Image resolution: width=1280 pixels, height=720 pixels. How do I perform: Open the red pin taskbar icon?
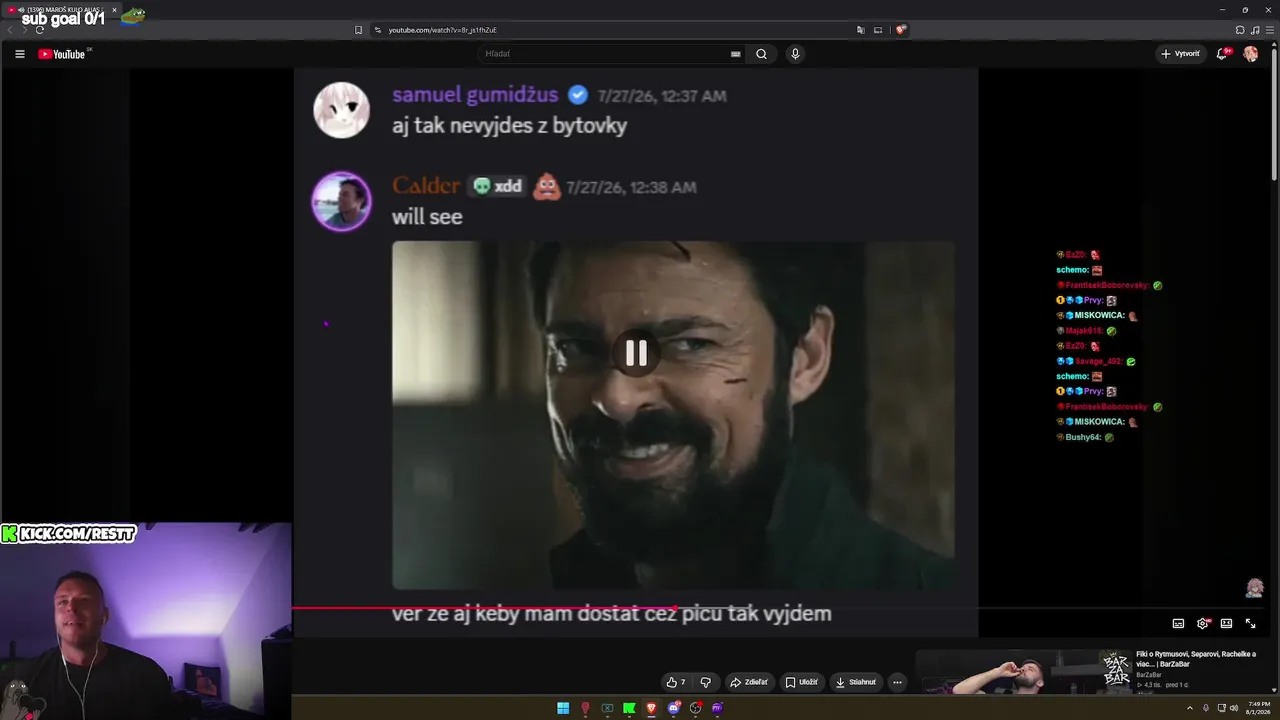tap(585, 708)
